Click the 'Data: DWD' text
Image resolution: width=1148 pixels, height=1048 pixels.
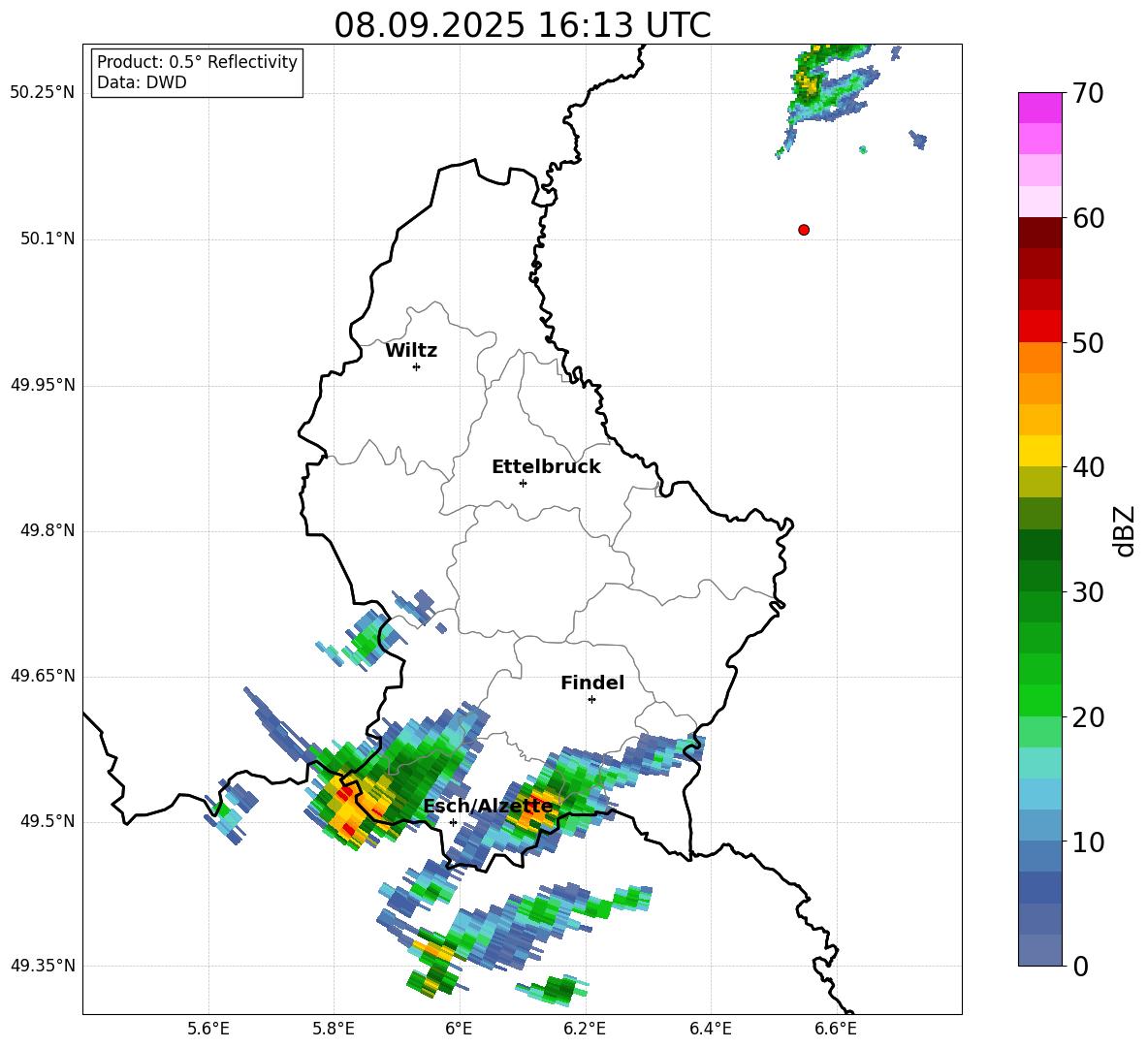click(142, 82)
